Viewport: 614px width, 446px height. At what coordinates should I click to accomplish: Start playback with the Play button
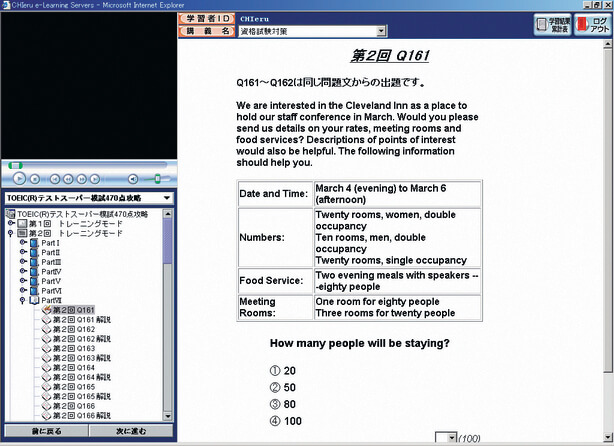19,179
